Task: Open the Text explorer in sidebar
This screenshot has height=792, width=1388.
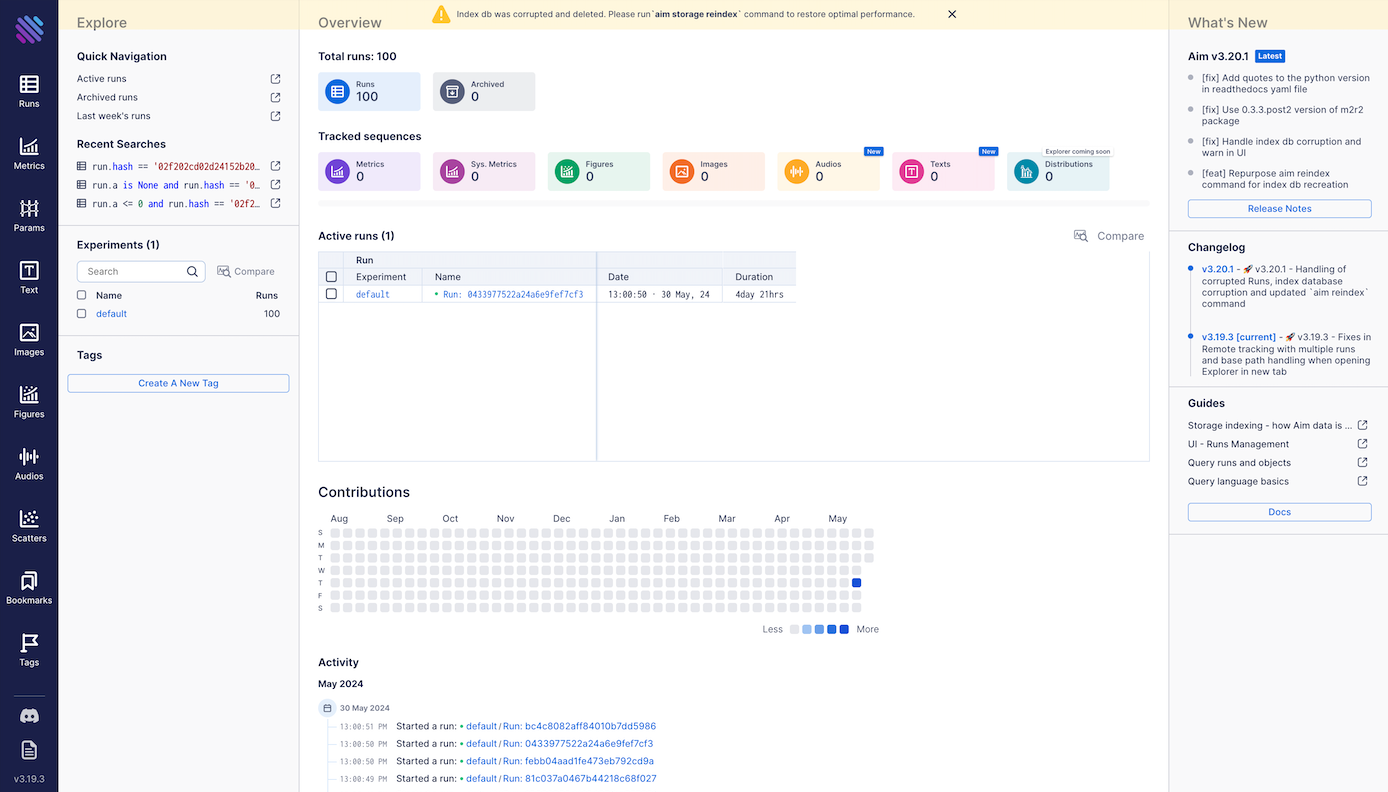Action: coord(29,277)
